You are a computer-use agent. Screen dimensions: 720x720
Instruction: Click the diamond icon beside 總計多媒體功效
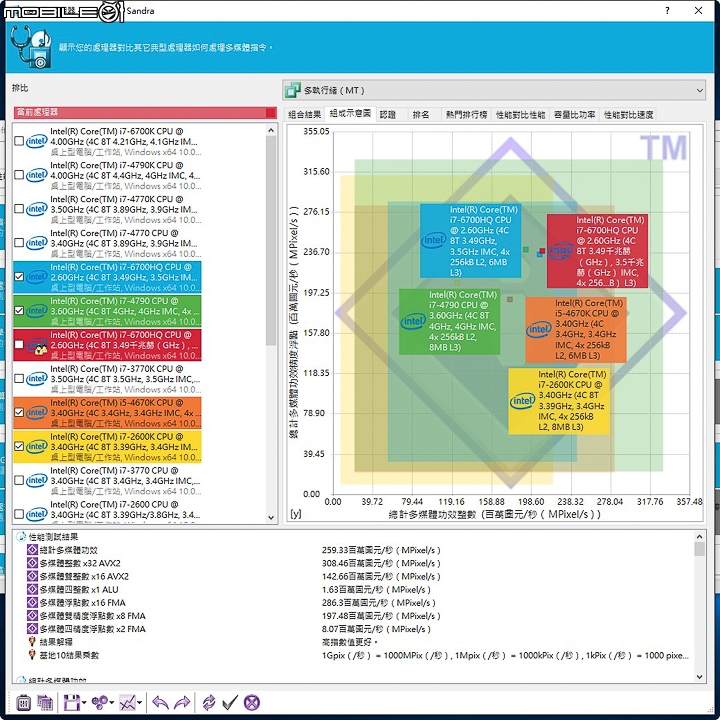32,550
